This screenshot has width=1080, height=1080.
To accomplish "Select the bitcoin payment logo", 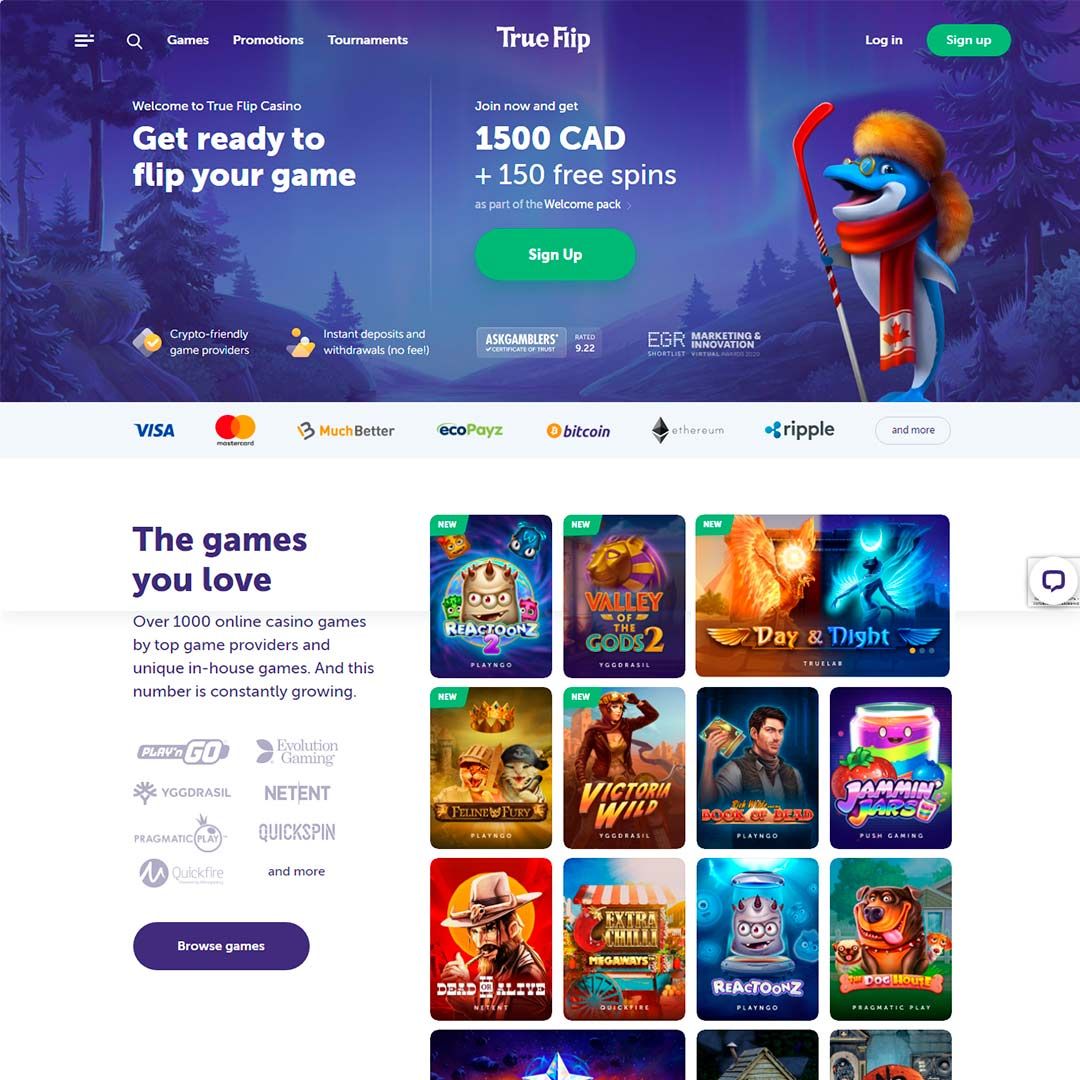I will click(579, 431).
